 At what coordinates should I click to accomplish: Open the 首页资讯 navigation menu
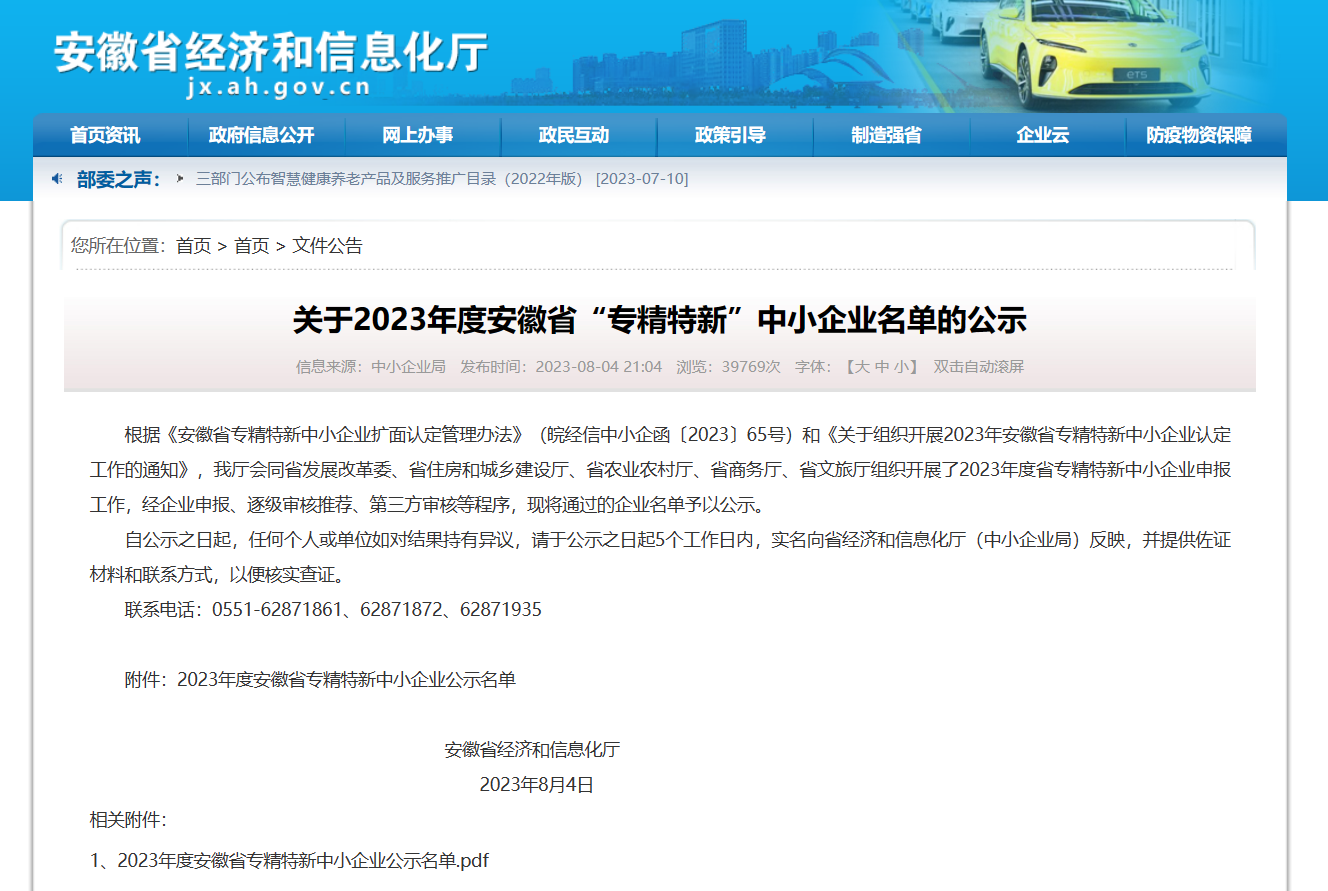(x=105, y=135)
